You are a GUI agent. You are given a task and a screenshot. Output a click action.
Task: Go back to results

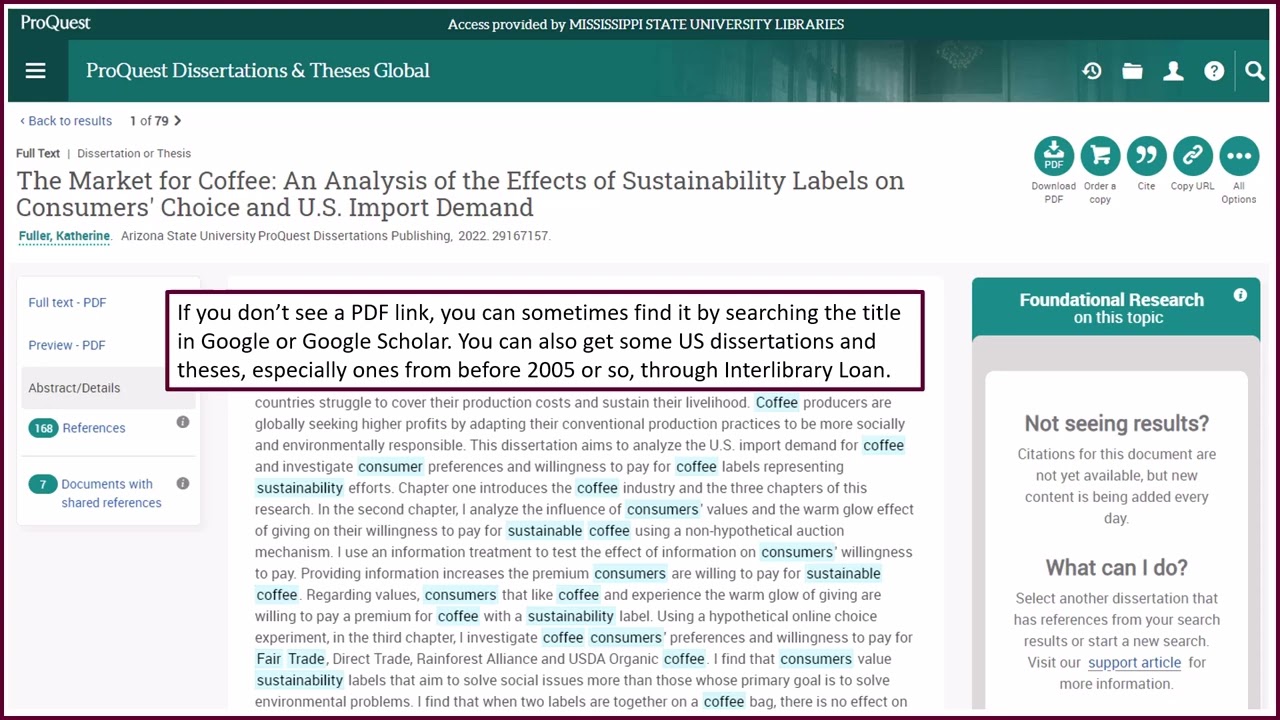pos(66,121)
